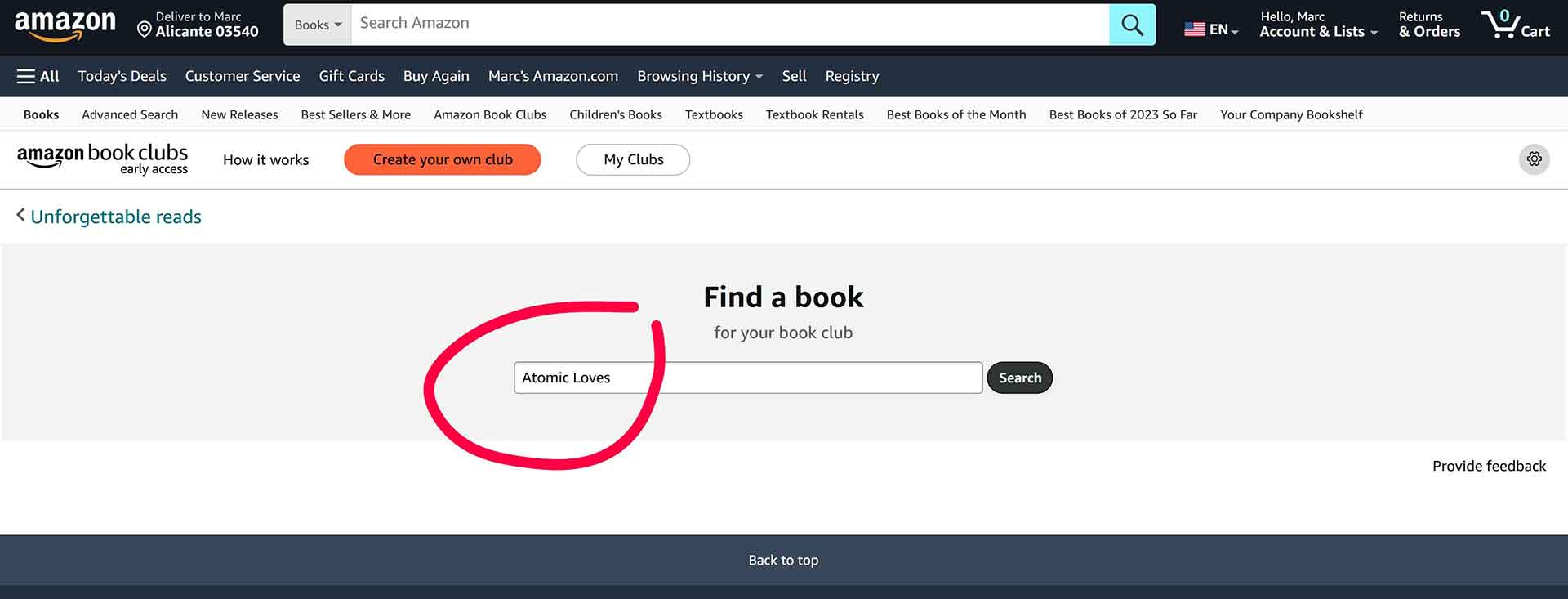The image size is (1568, 599).
Task: Open Marc's Amazon.com
Action: click(x=553, y=76)
